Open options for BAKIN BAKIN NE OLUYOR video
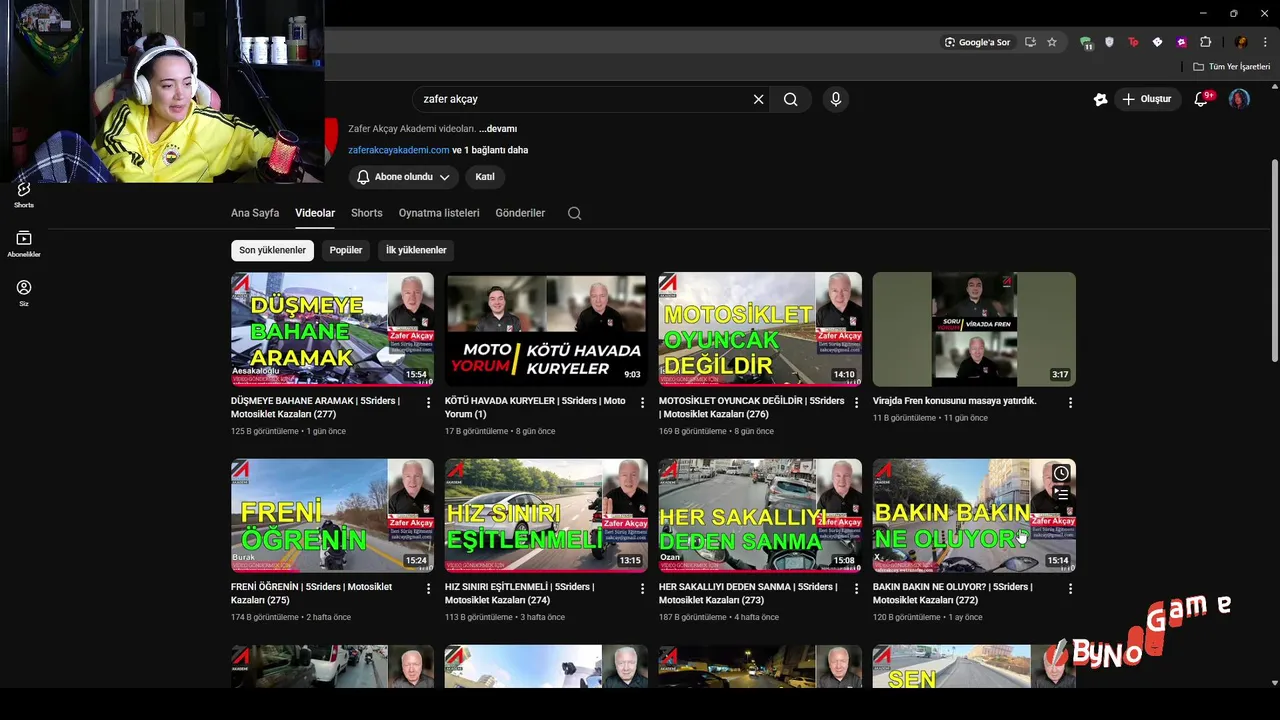 (1070, 589)
